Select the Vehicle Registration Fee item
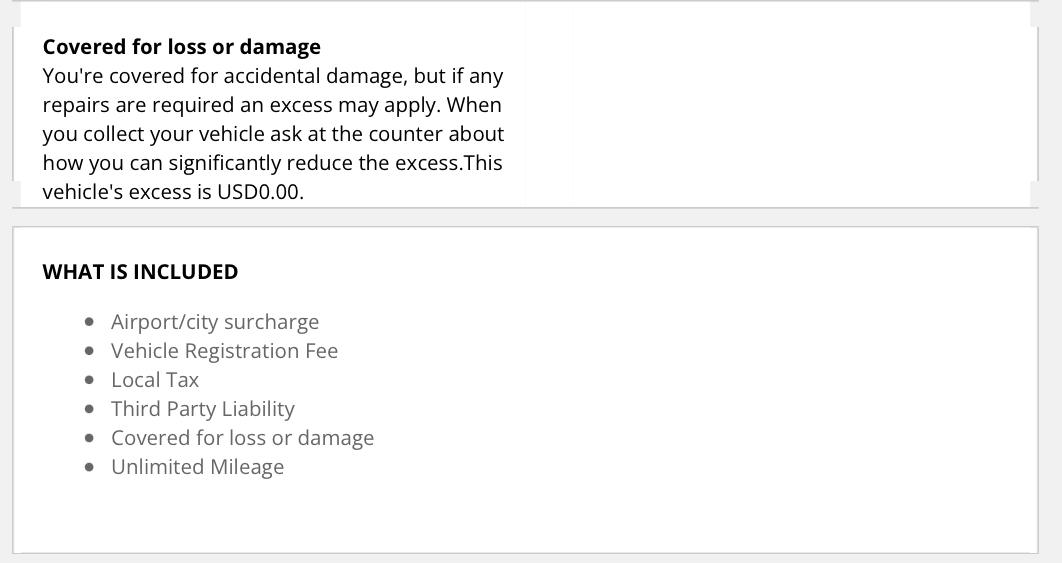Viewport: 1062px width, 563px height. coord(224,351)
